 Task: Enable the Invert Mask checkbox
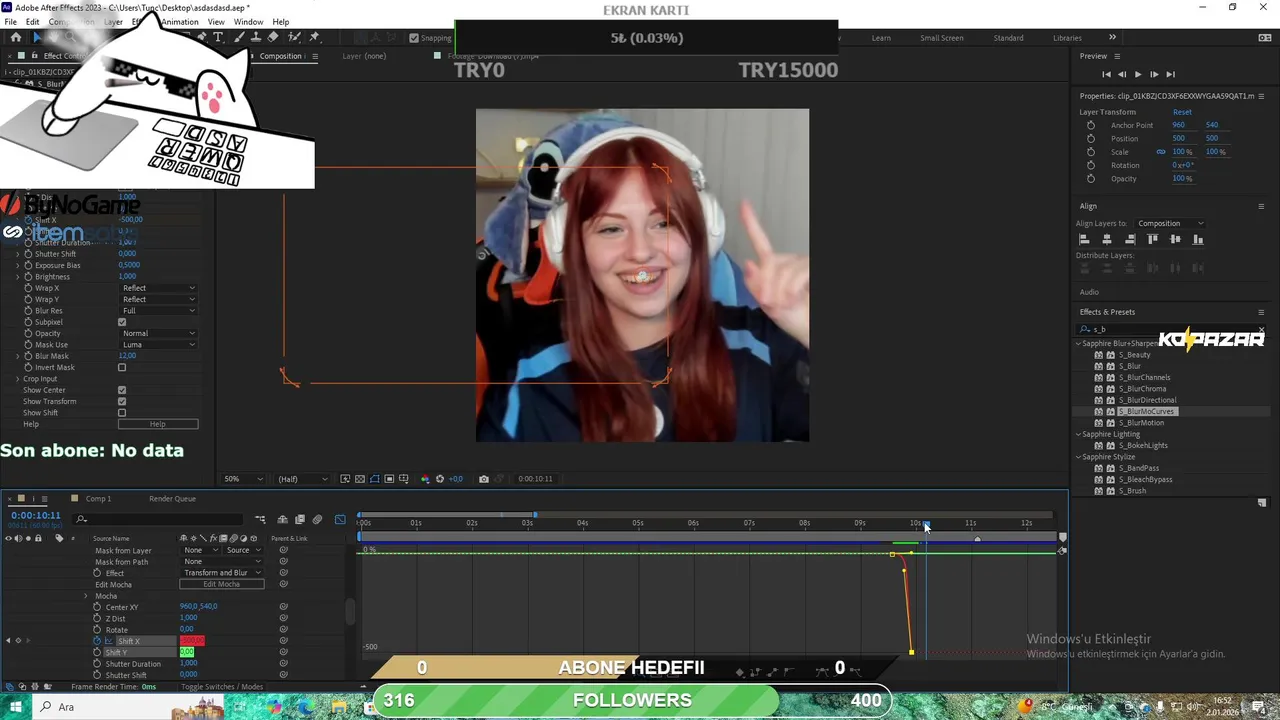point(122,367)
